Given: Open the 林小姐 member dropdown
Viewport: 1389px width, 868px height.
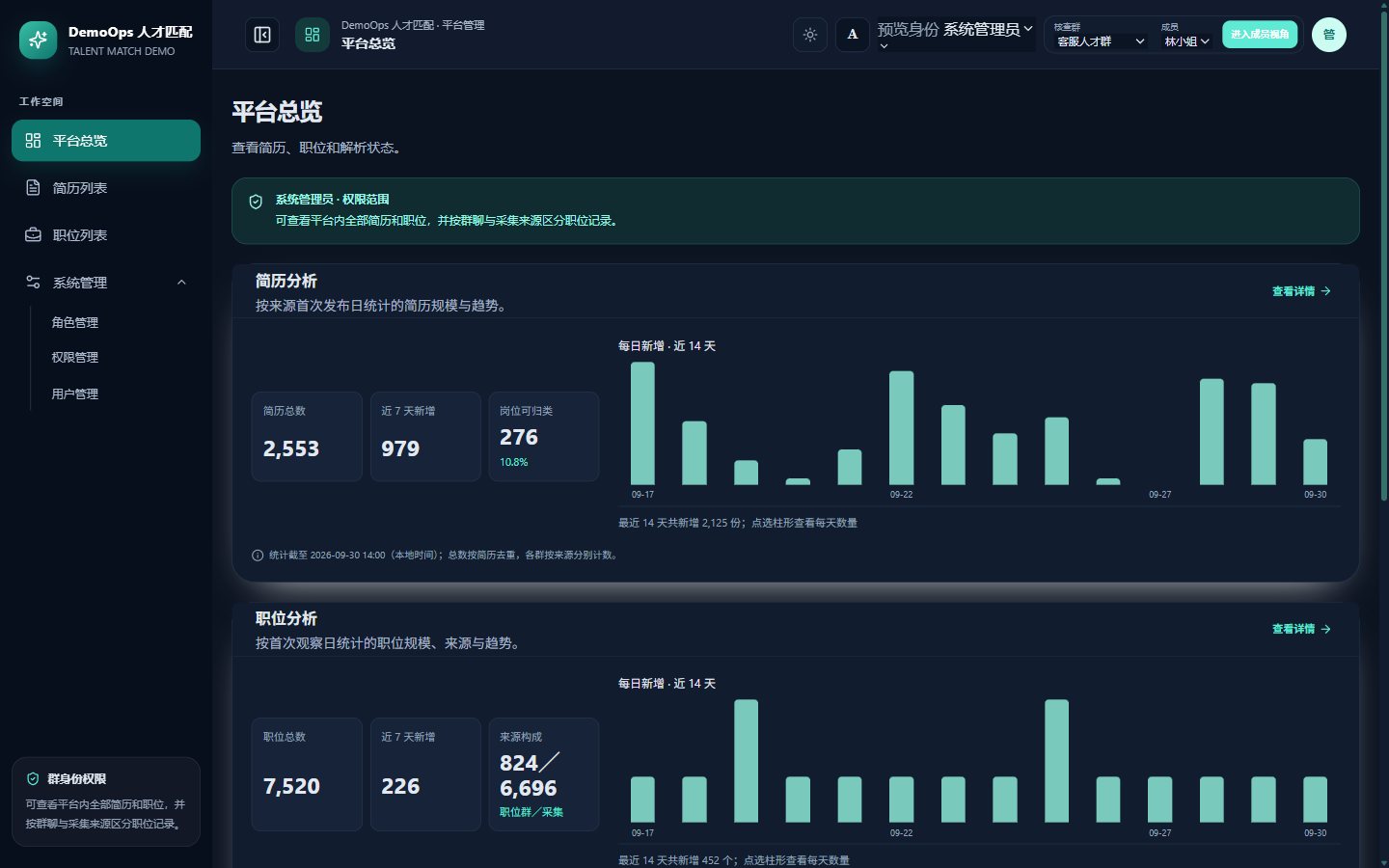Looking at the screenshot, I should tap(1186, 41).
